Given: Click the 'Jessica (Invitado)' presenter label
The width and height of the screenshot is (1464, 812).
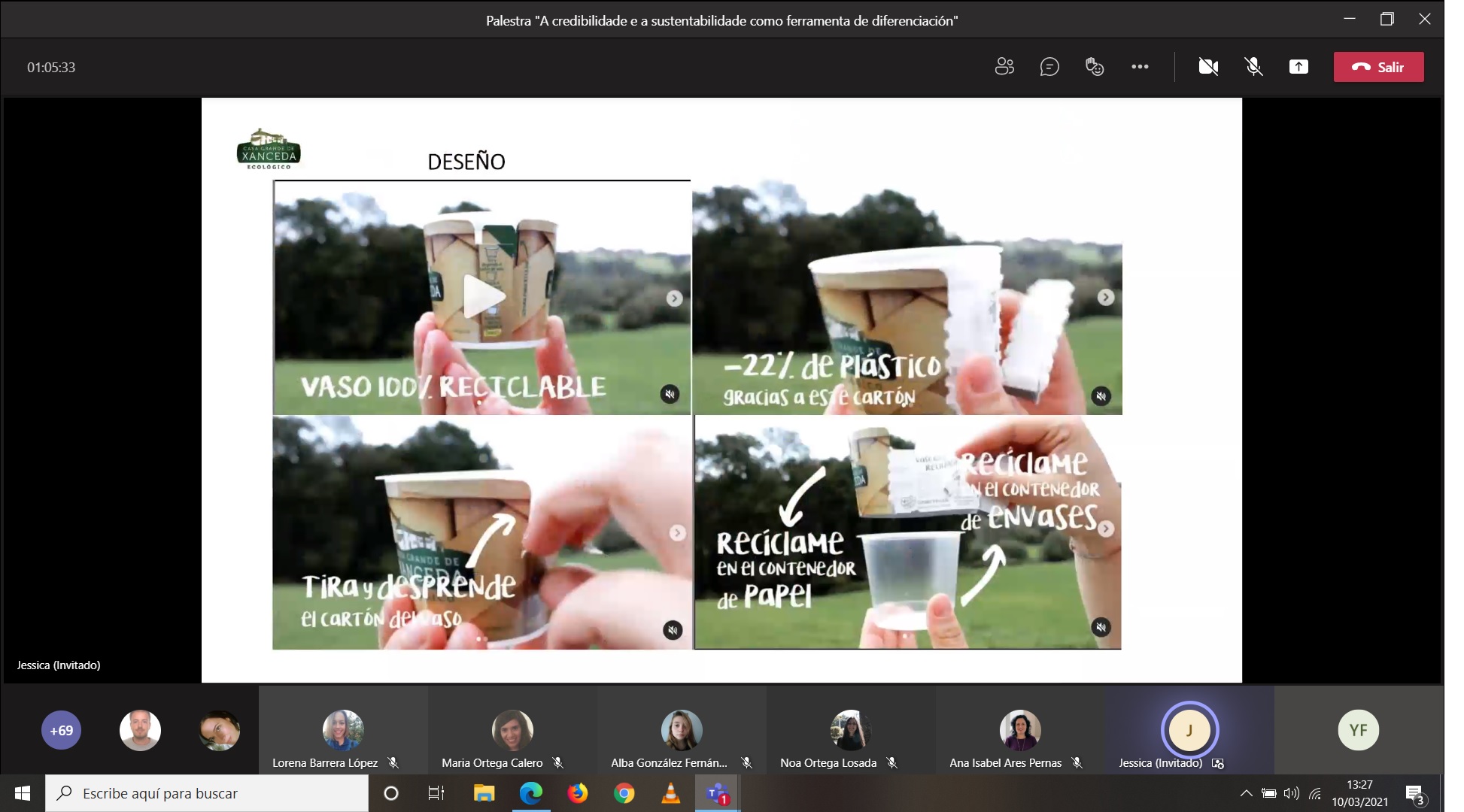Looking at the screenshot, I should (59, 665).
